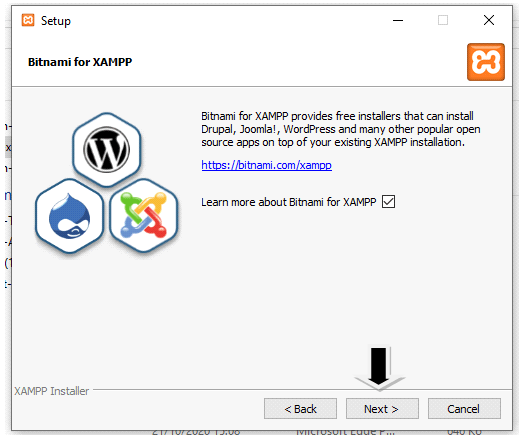
Task: Click the Setup title bar XAMPP icon
Action: (x=28, y=20)
